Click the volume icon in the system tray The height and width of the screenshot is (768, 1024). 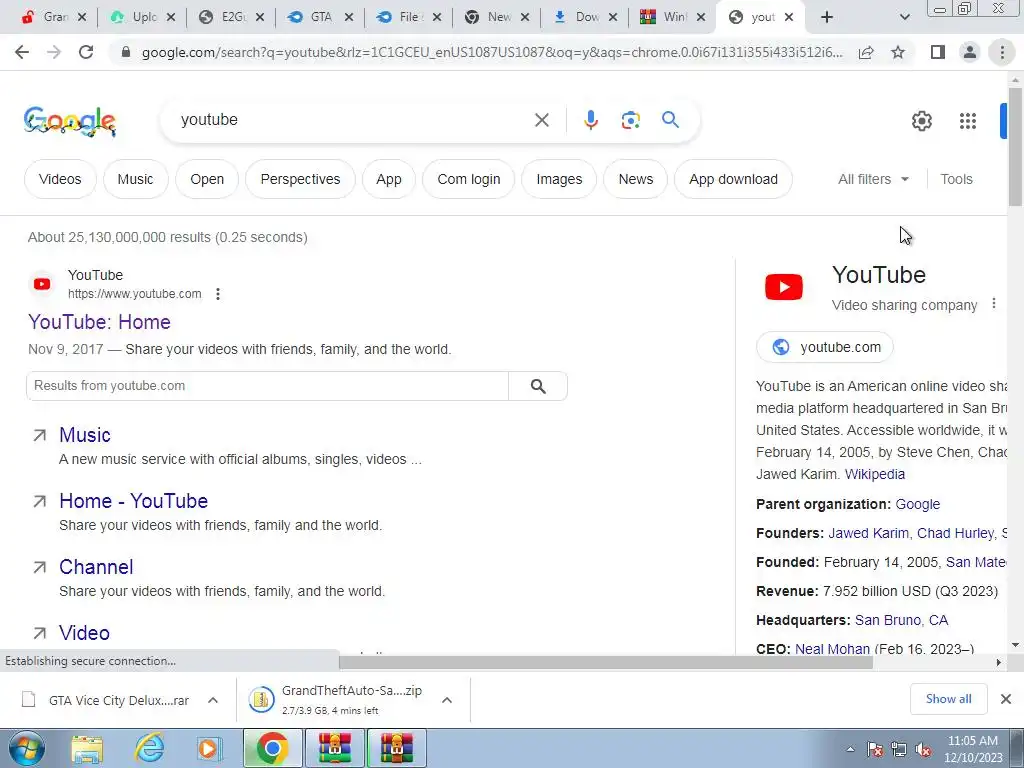[923, 750]
